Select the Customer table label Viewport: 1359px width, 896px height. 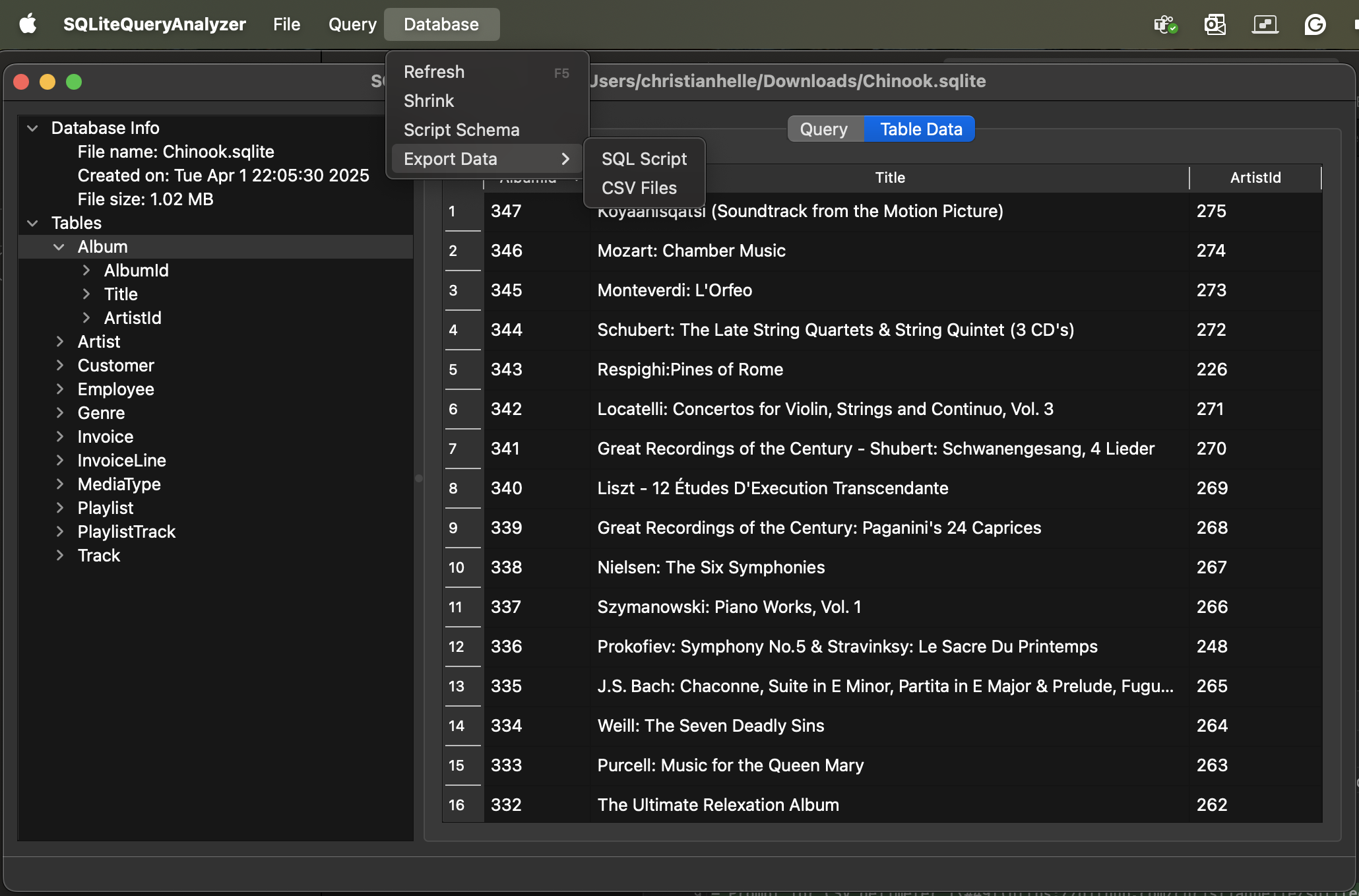point(115,366)
